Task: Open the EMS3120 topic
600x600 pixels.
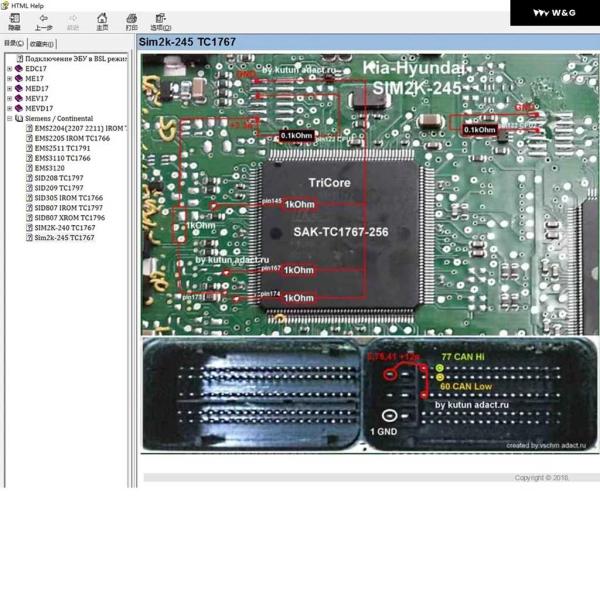Action: (x=49, y=168)
